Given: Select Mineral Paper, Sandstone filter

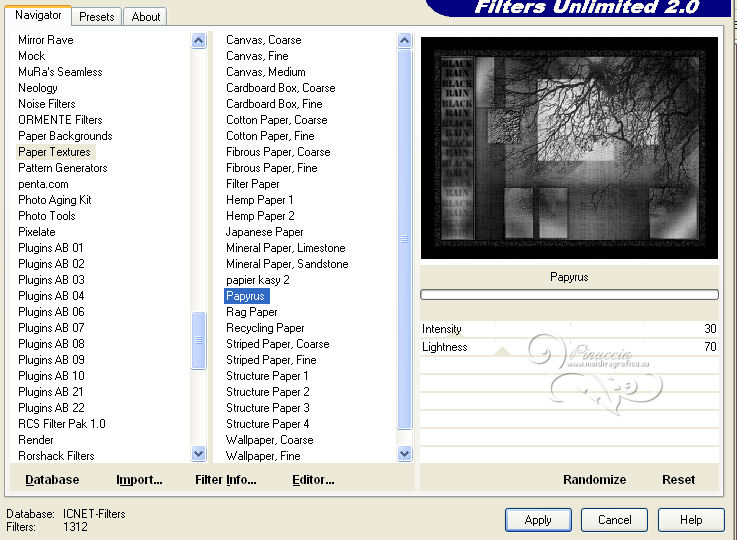Looking at the screenshot, I should point(287,264).
